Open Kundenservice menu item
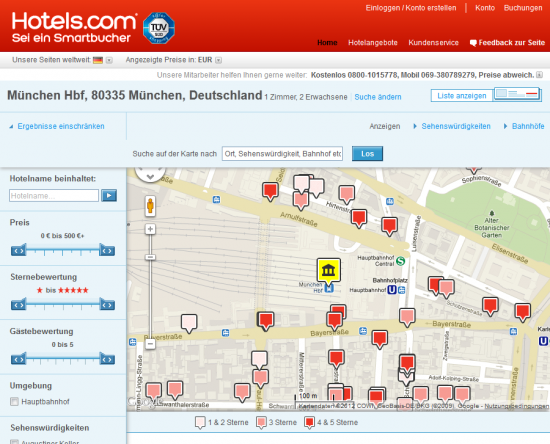Screen dimensions: 550x444 click(433, 43)
